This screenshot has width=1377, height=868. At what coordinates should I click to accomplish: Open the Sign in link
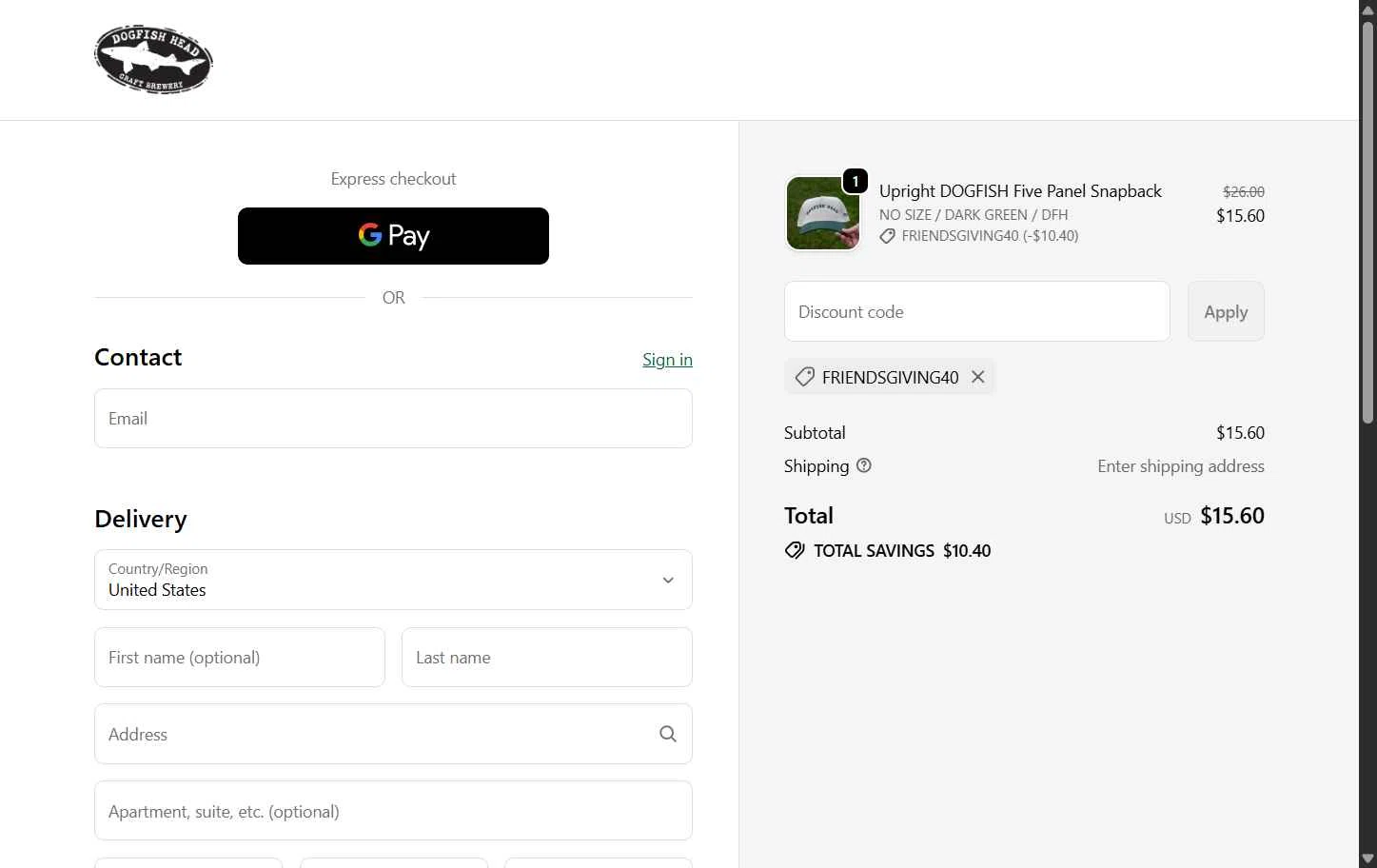[667, 360]
